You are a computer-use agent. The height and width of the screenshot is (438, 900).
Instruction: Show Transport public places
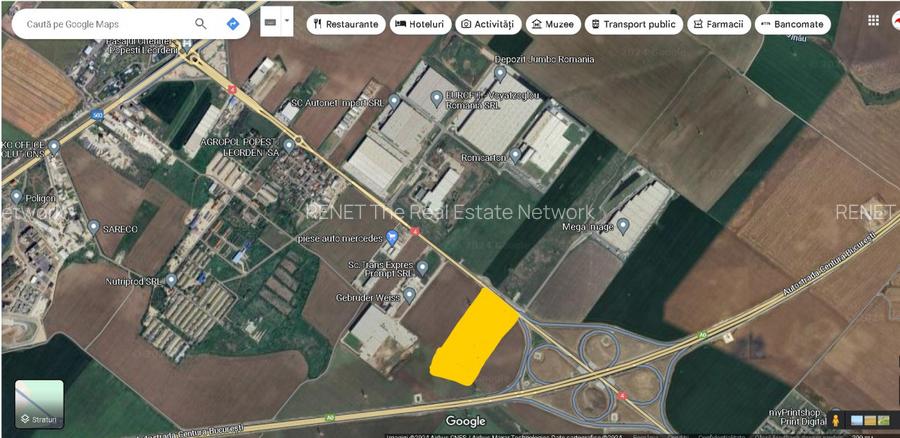[x=632, y=24]
